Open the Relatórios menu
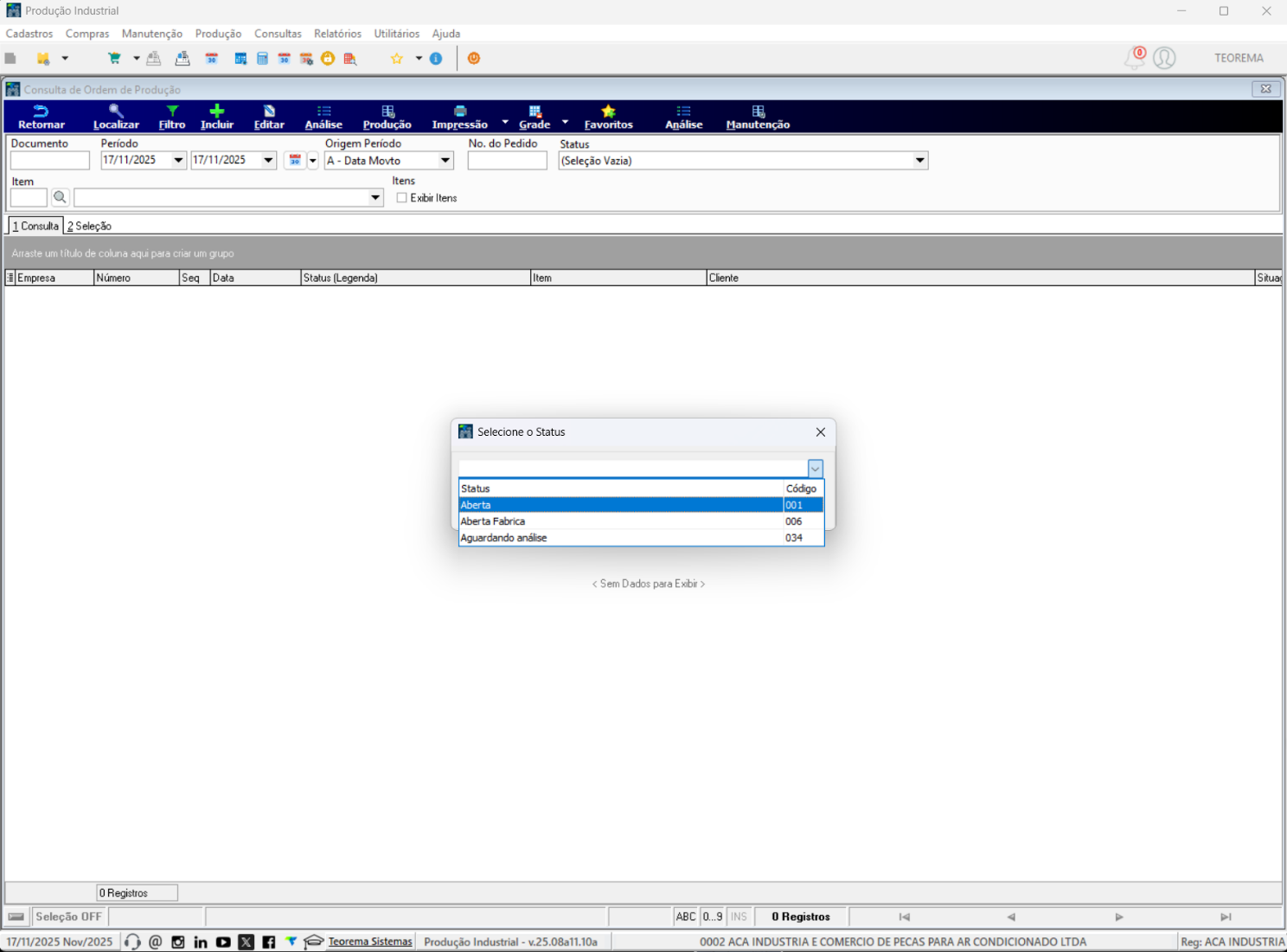This screenshot has height=952, width=1287. click(x=337, y=34)
